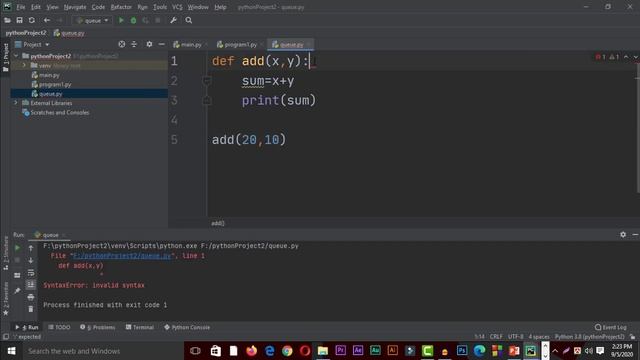Open Google Chrome from the taskbar

(x=287, y=351)
